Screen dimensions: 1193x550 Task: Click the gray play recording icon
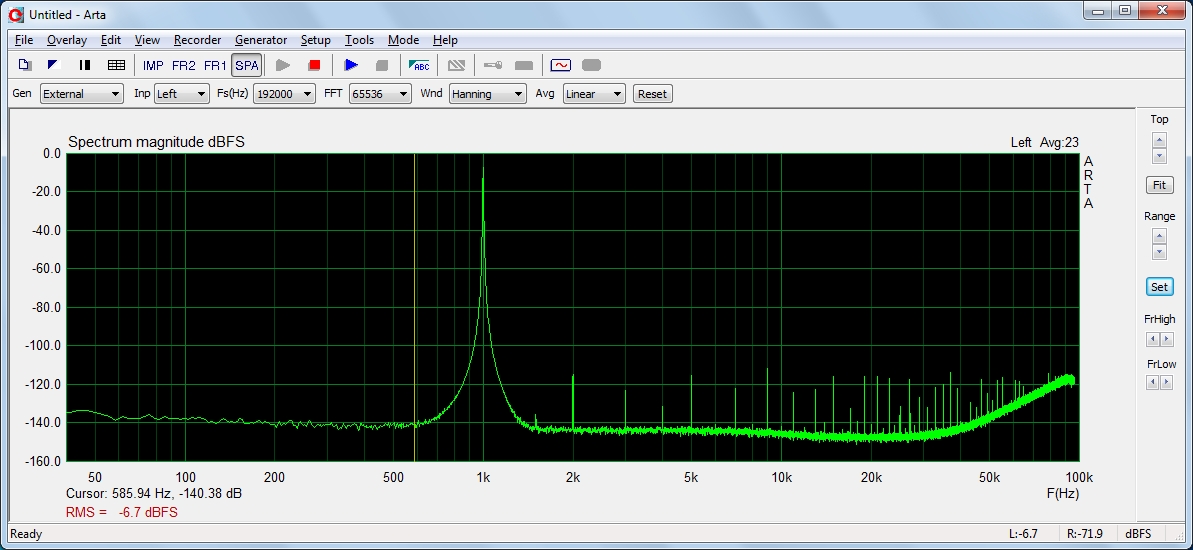click(x=283, y=65)
